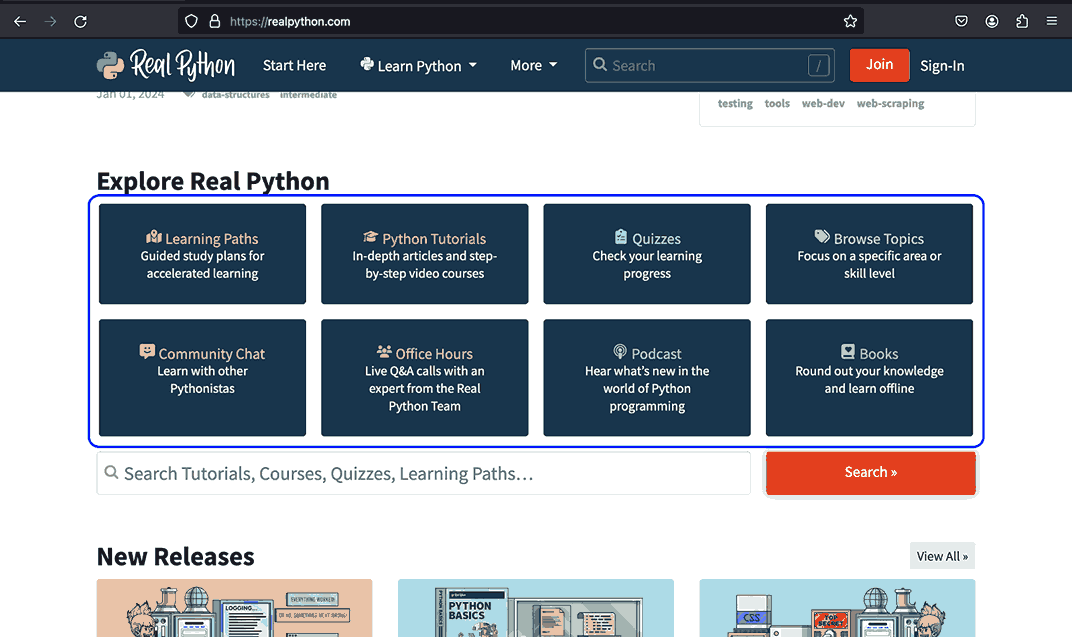Open the Community Chat tile
Screen dimensions: 1072x637
202,377
